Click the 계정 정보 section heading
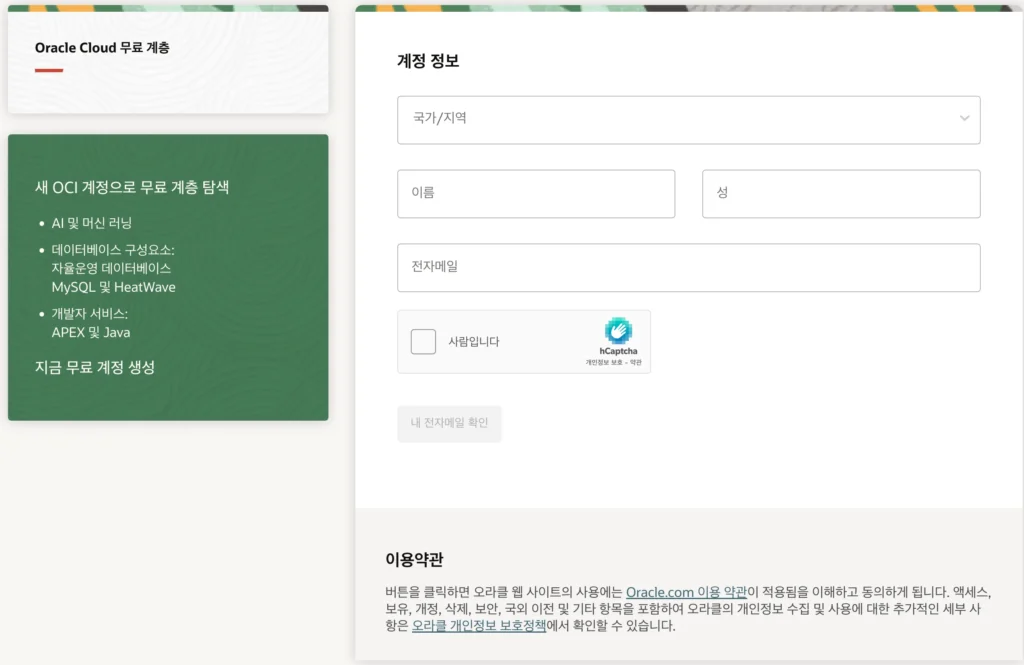This screenshot has width=1024, height=665. 428,60
